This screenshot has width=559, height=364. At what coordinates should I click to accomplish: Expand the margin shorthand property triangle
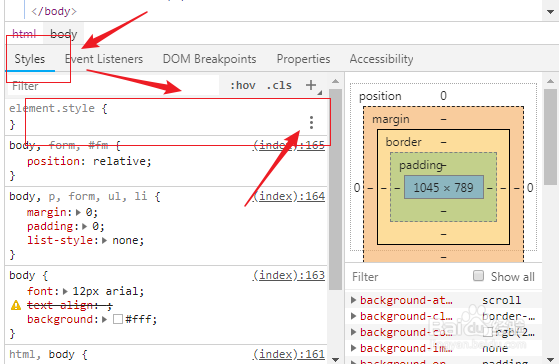click(x=78, y=212)
